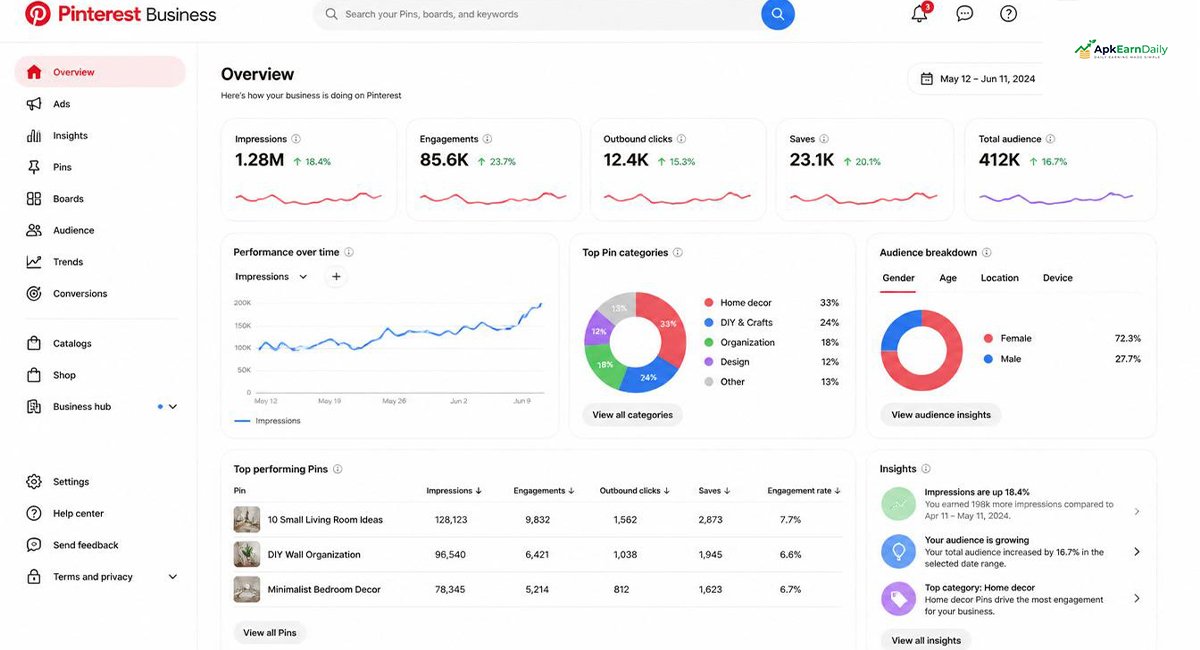Click the info icon beside Outbound clicks card

point(681,139)
